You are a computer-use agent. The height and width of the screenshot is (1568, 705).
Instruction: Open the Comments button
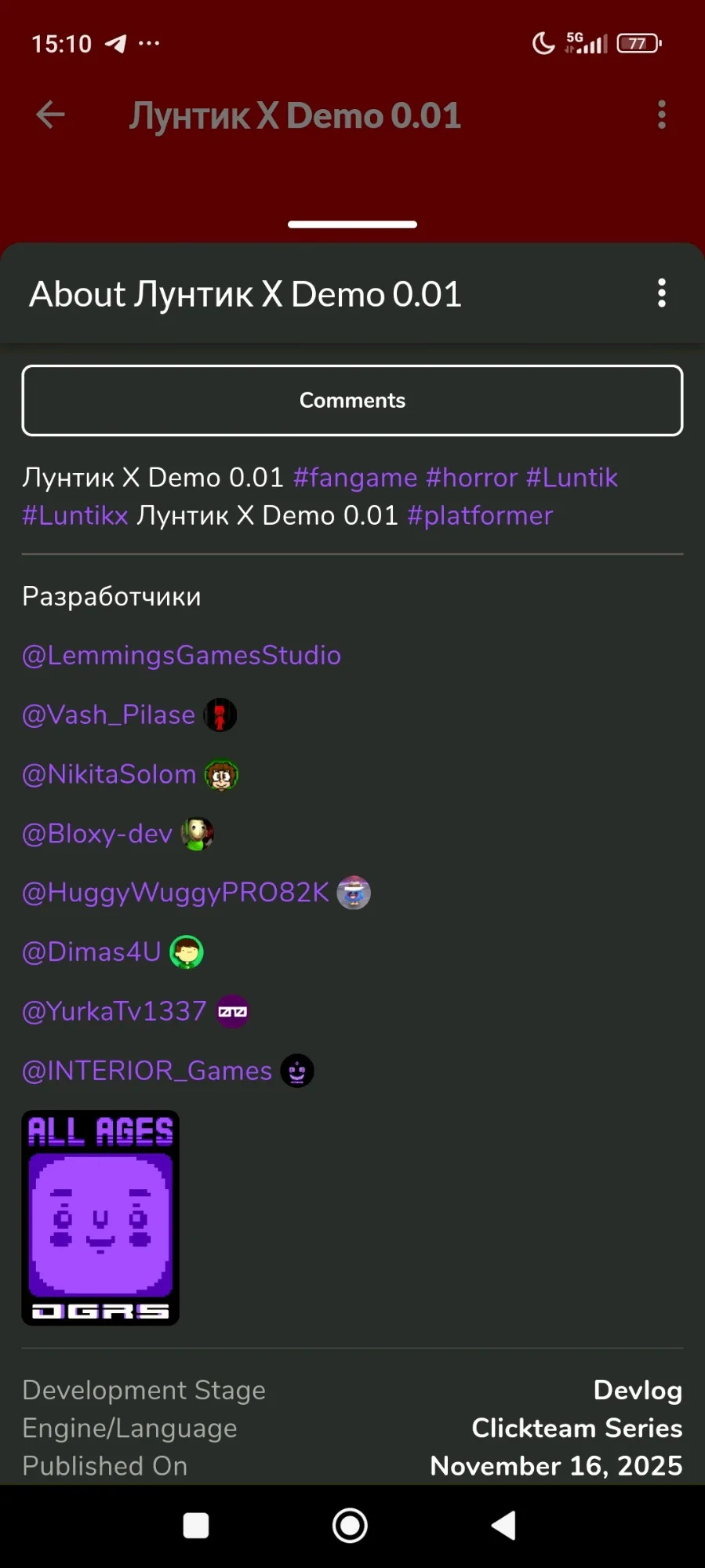[352, 400]
